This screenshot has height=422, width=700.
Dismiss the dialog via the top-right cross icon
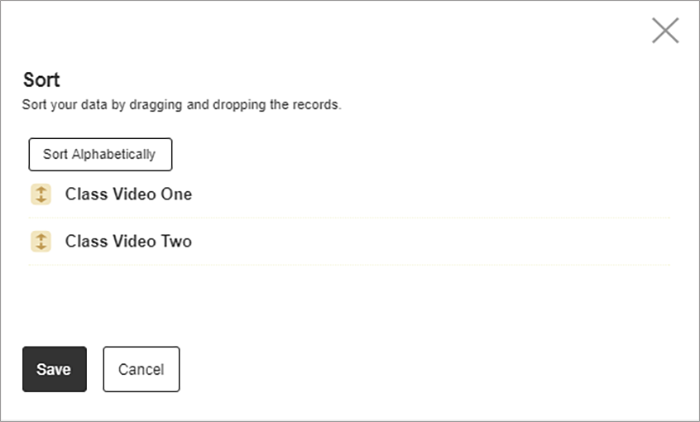click(x=665, y=30)
